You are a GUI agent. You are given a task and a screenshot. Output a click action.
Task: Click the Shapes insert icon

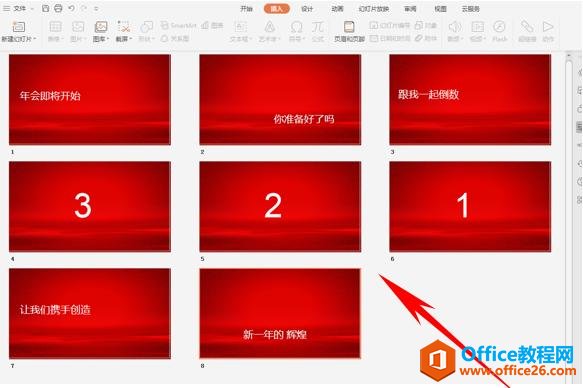pyautogui.click(x=146, y=27)
